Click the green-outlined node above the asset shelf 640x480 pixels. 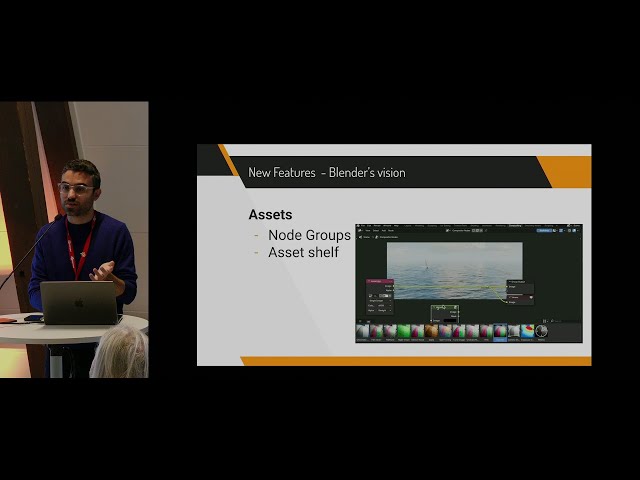click(x=445, y=314)
